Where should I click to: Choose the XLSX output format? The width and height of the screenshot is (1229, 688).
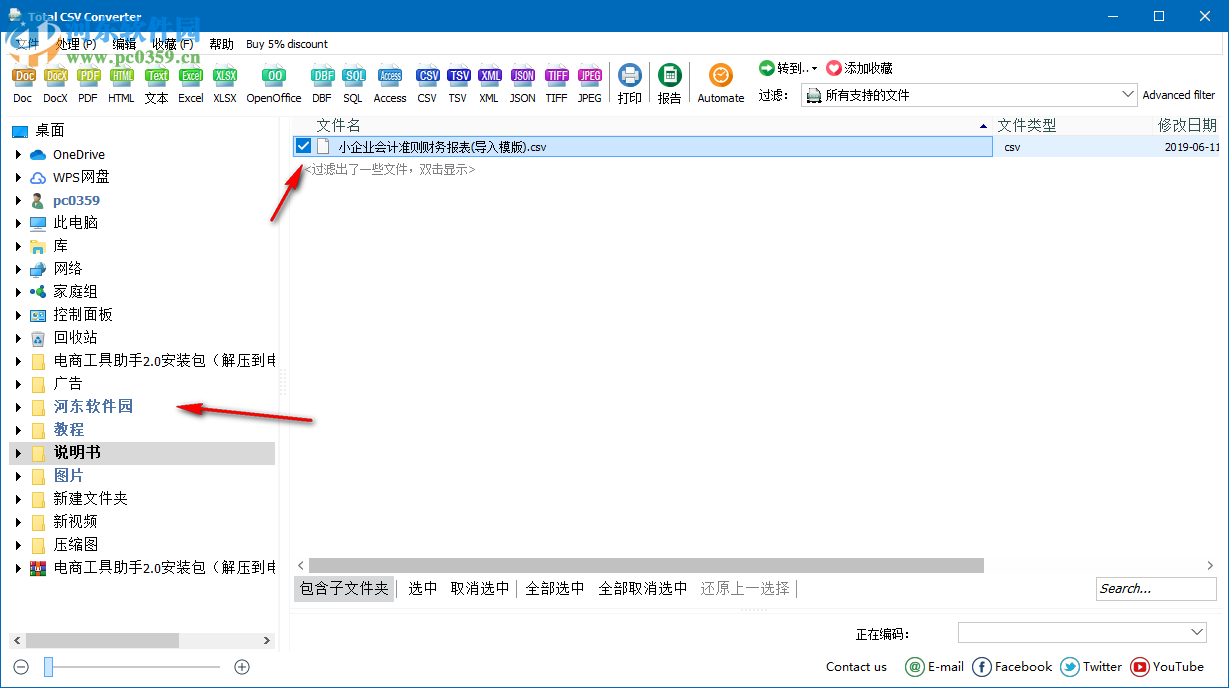225,75
